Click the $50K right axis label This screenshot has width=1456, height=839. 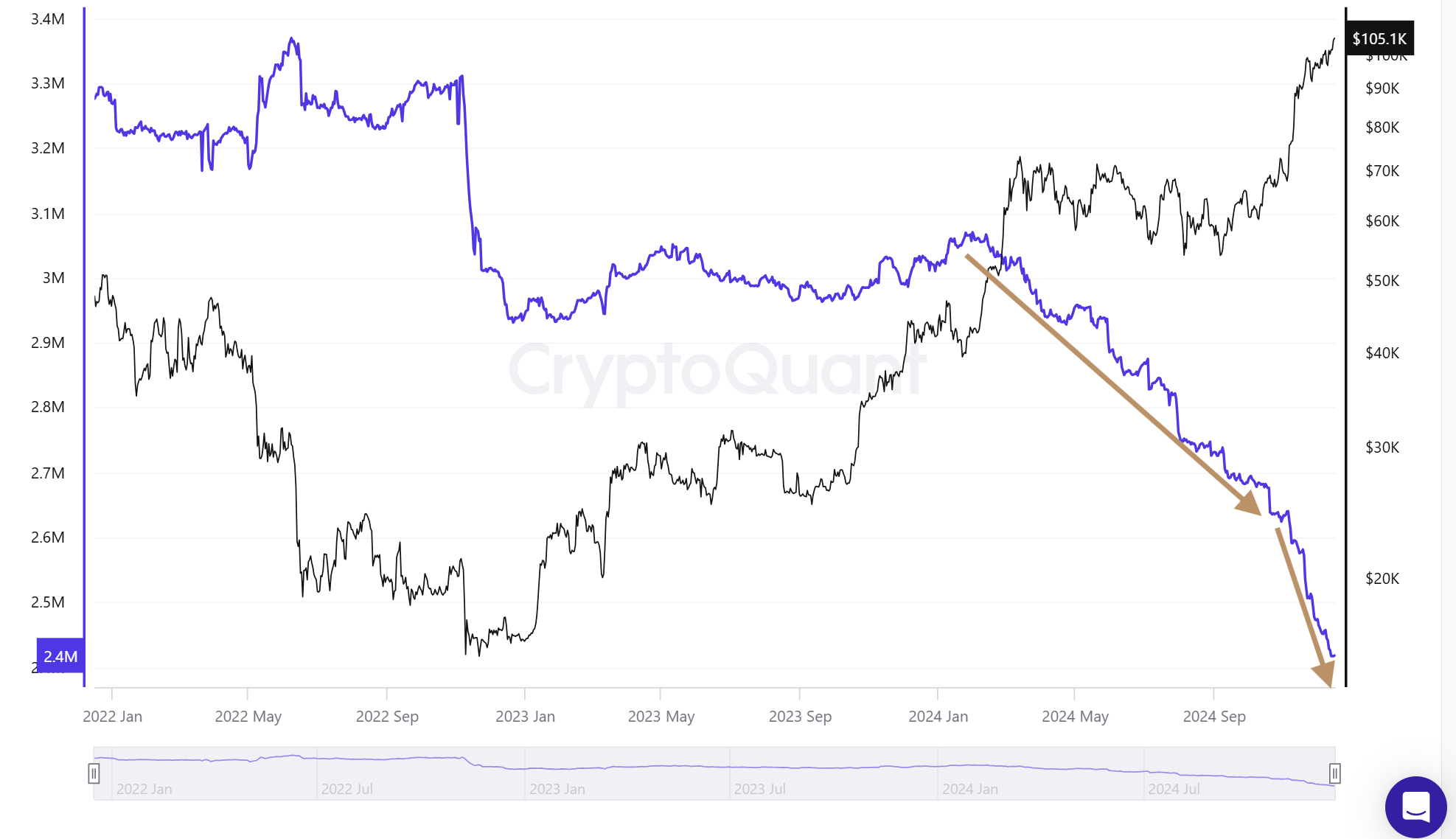point(1382,281)
